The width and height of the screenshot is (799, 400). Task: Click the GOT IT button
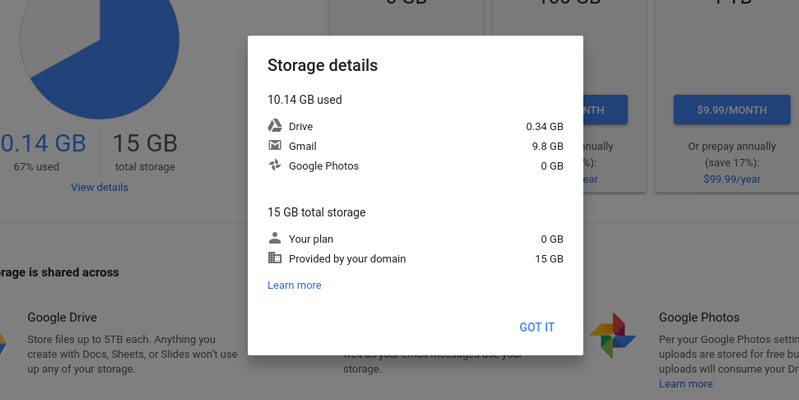click(537, 327)
